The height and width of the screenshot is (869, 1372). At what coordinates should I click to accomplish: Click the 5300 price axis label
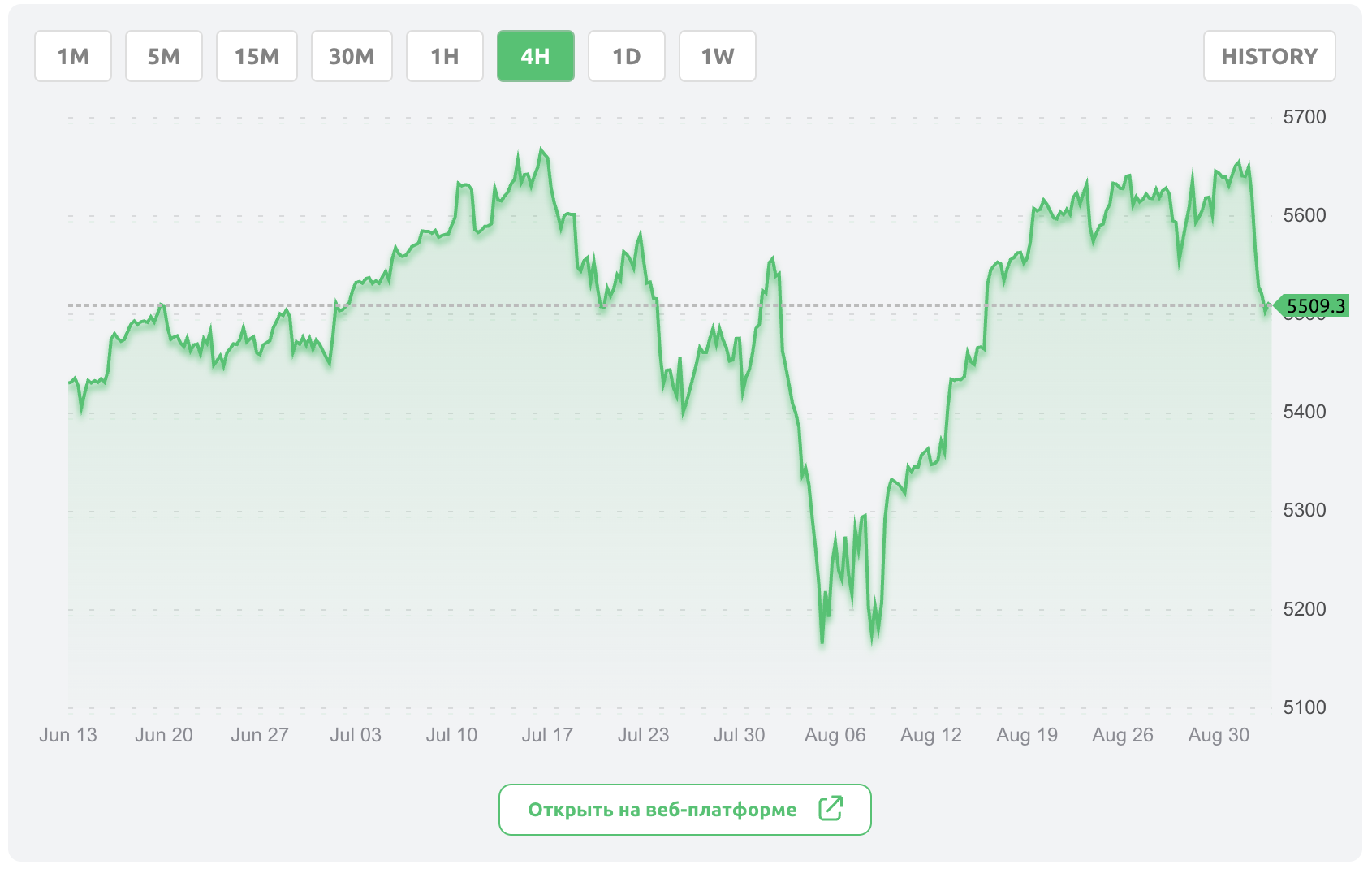point(1304,510)
